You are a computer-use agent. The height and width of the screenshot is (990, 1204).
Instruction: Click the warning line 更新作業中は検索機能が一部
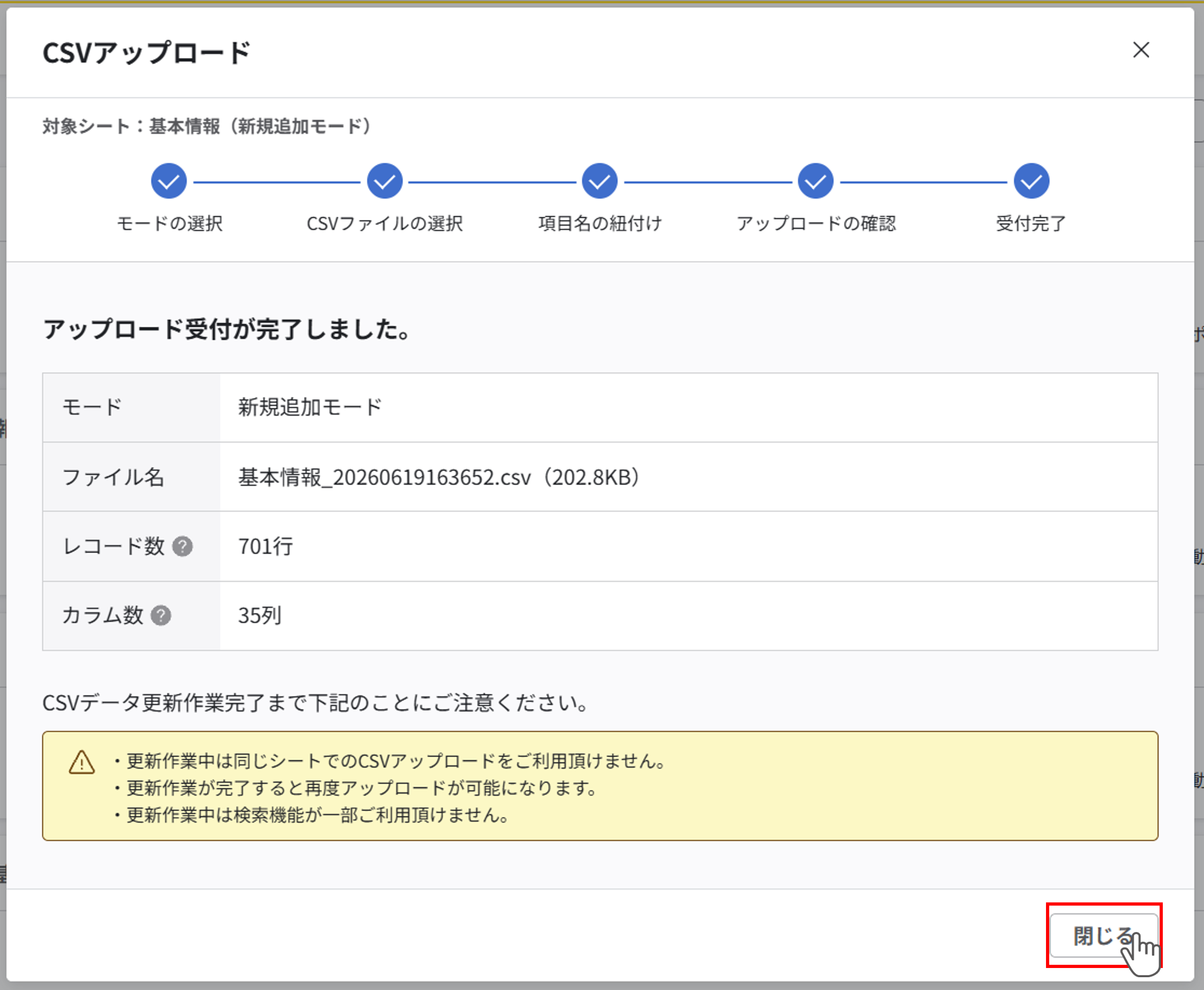(x=312, y=815)
